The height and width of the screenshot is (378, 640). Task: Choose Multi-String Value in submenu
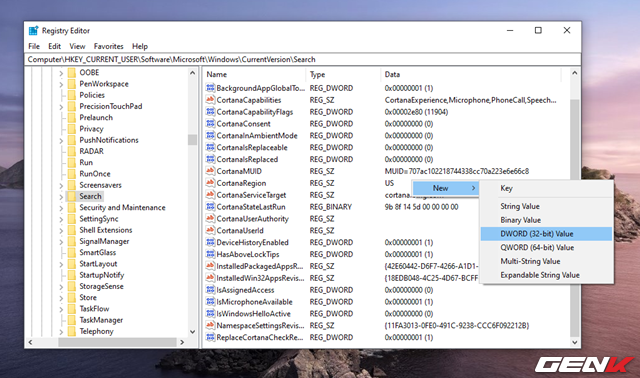tap(546, 261)
